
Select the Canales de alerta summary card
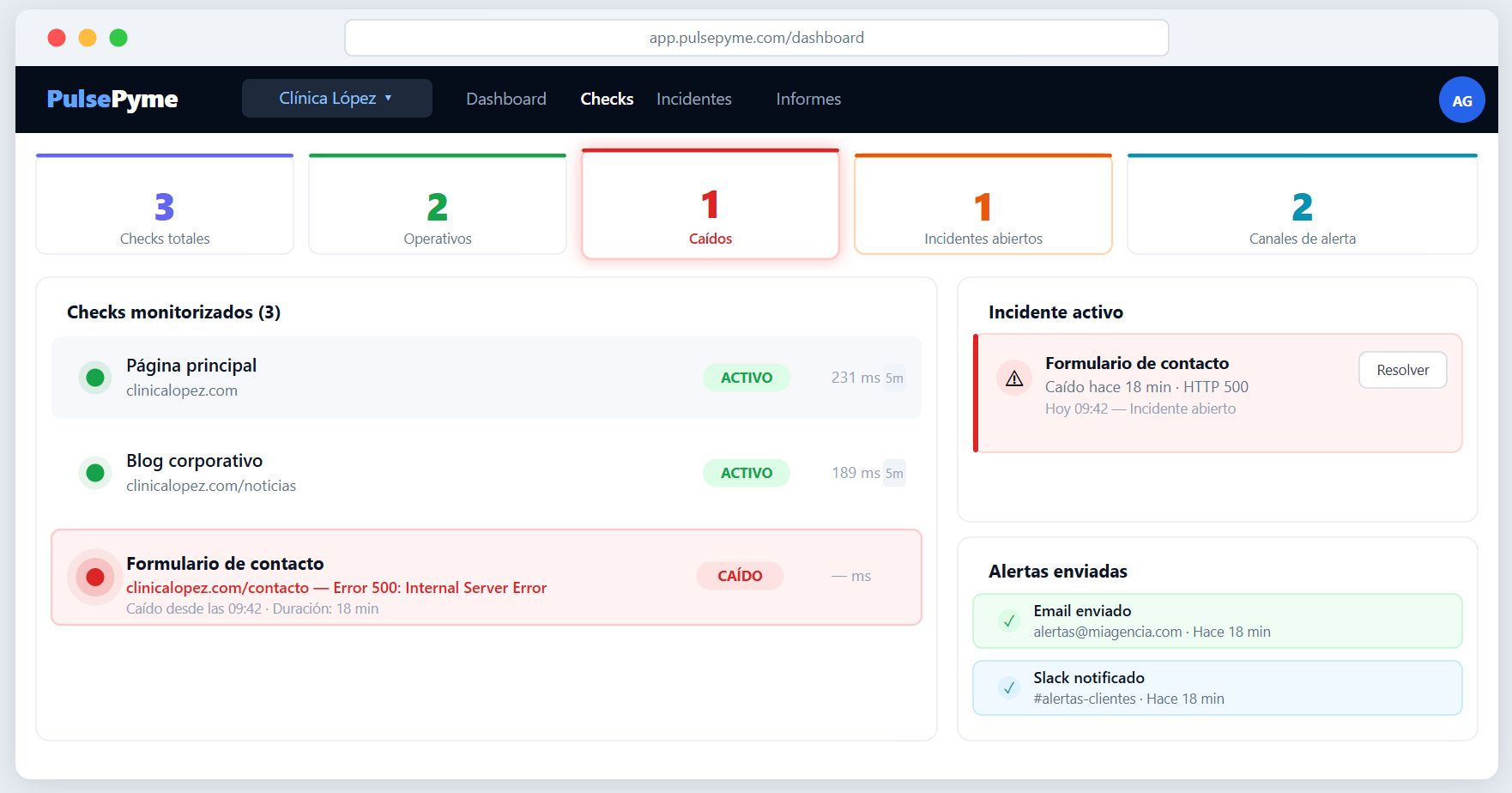point(1303,204)
